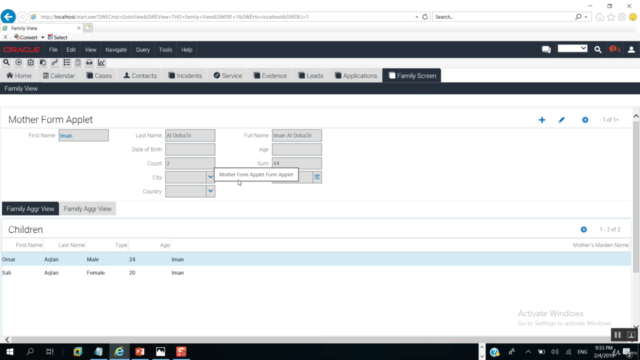Screen dimensions: 640x360
Task: Open the Navigate menu
Action: [116, 50]
